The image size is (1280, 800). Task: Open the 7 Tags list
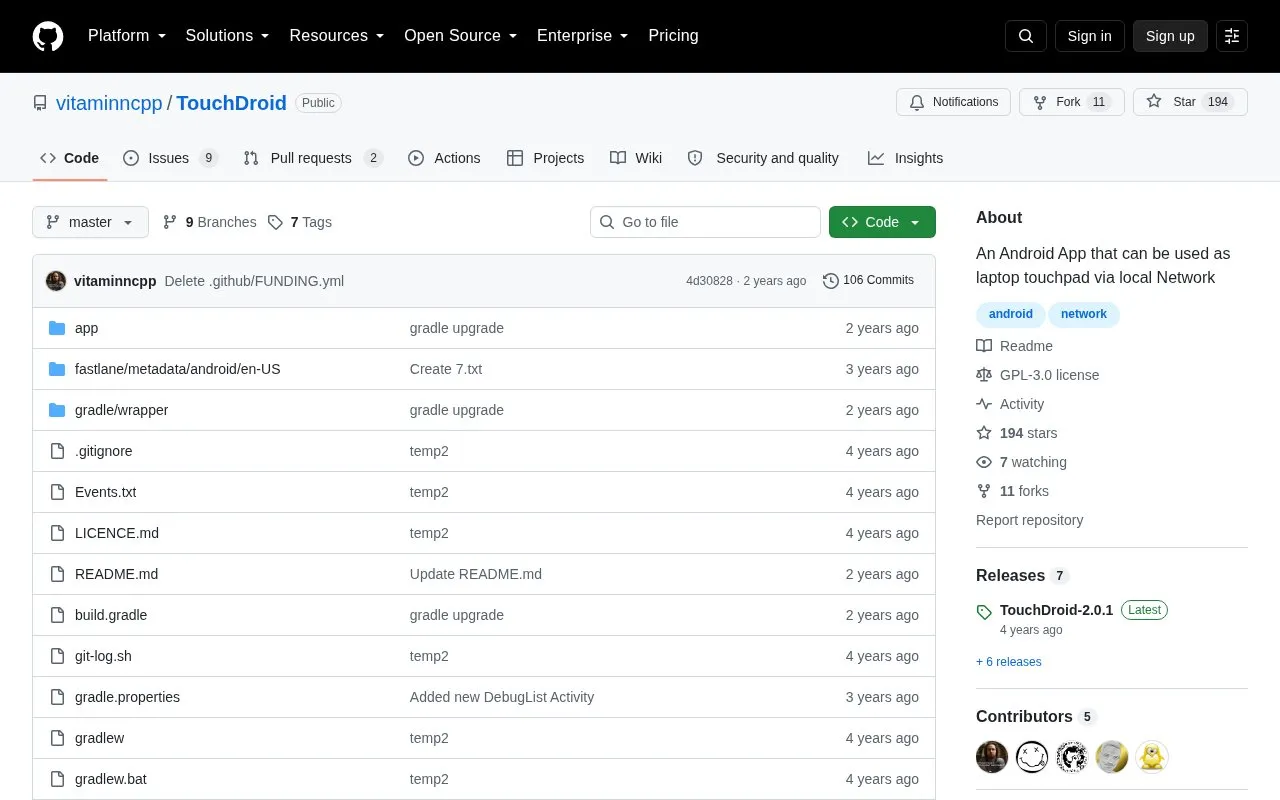point(300,222)
